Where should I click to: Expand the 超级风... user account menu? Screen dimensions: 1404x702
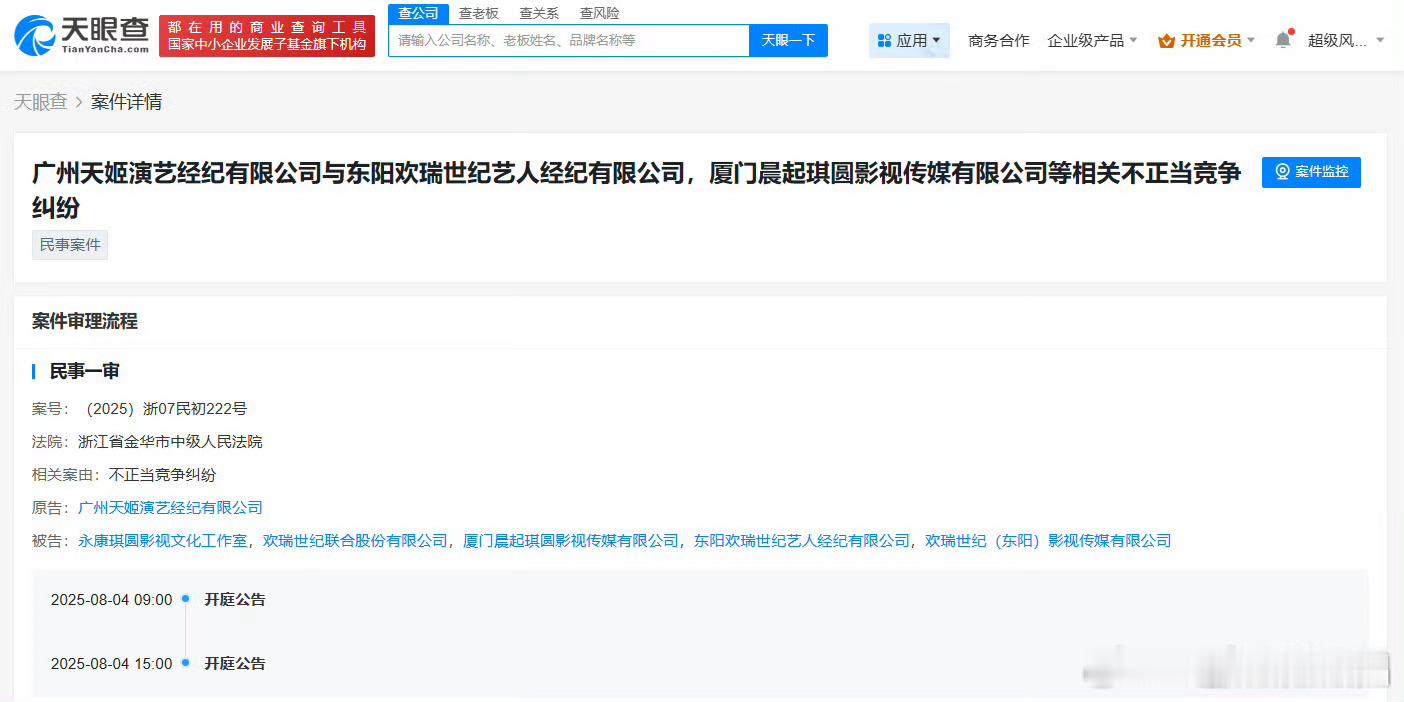pyautogui.click(x=1346, y=41)
